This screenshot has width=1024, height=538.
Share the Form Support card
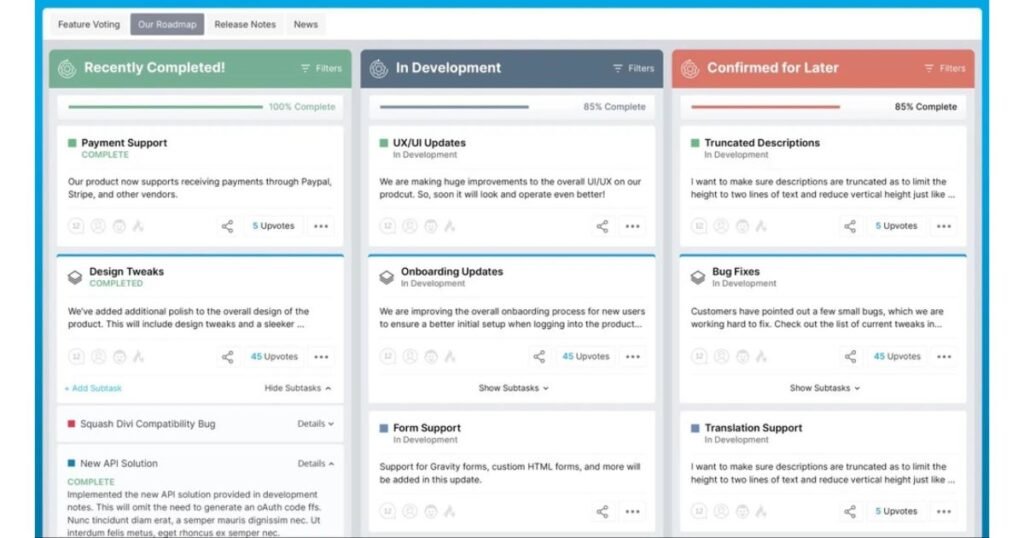(602, 511)
